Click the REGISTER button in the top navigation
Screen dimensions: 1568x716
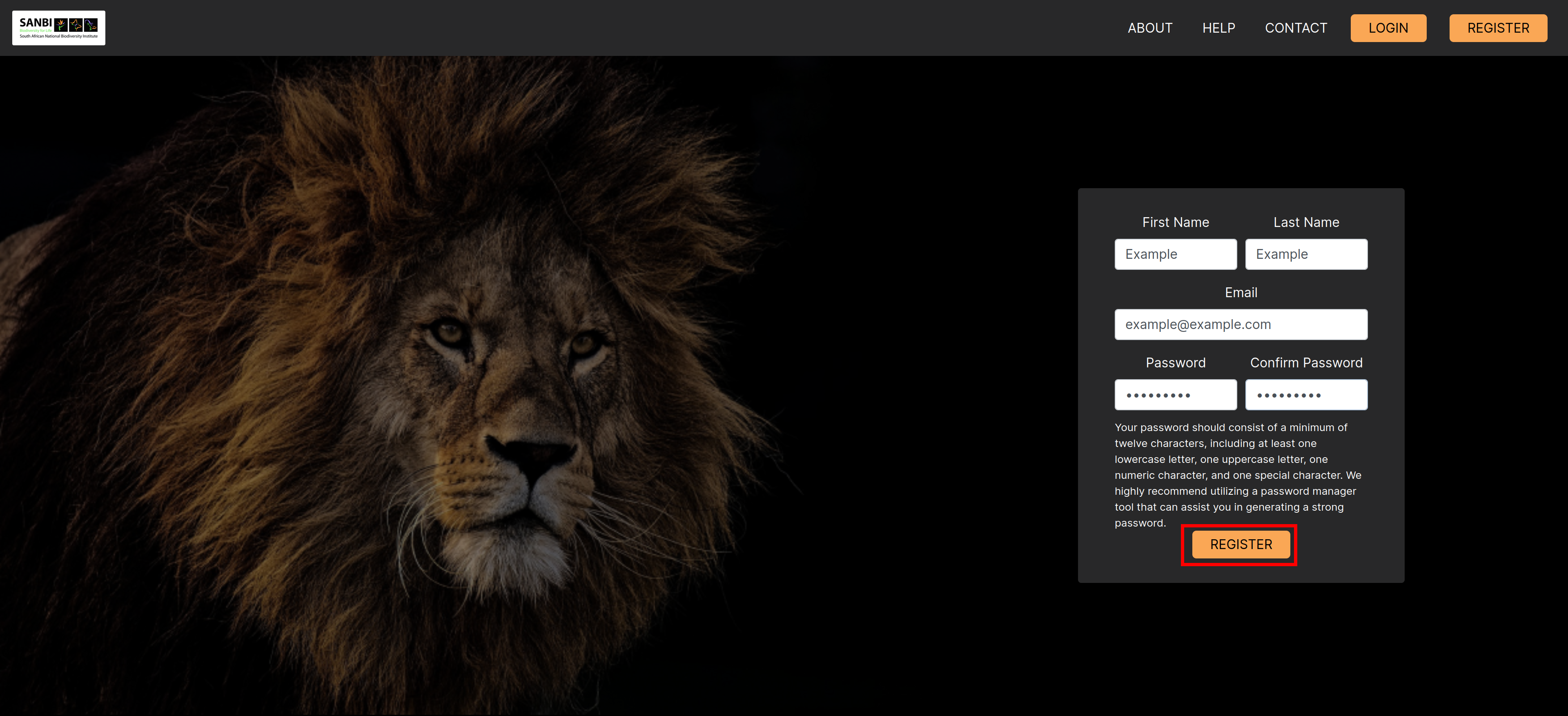click(x=1497, y=28)
